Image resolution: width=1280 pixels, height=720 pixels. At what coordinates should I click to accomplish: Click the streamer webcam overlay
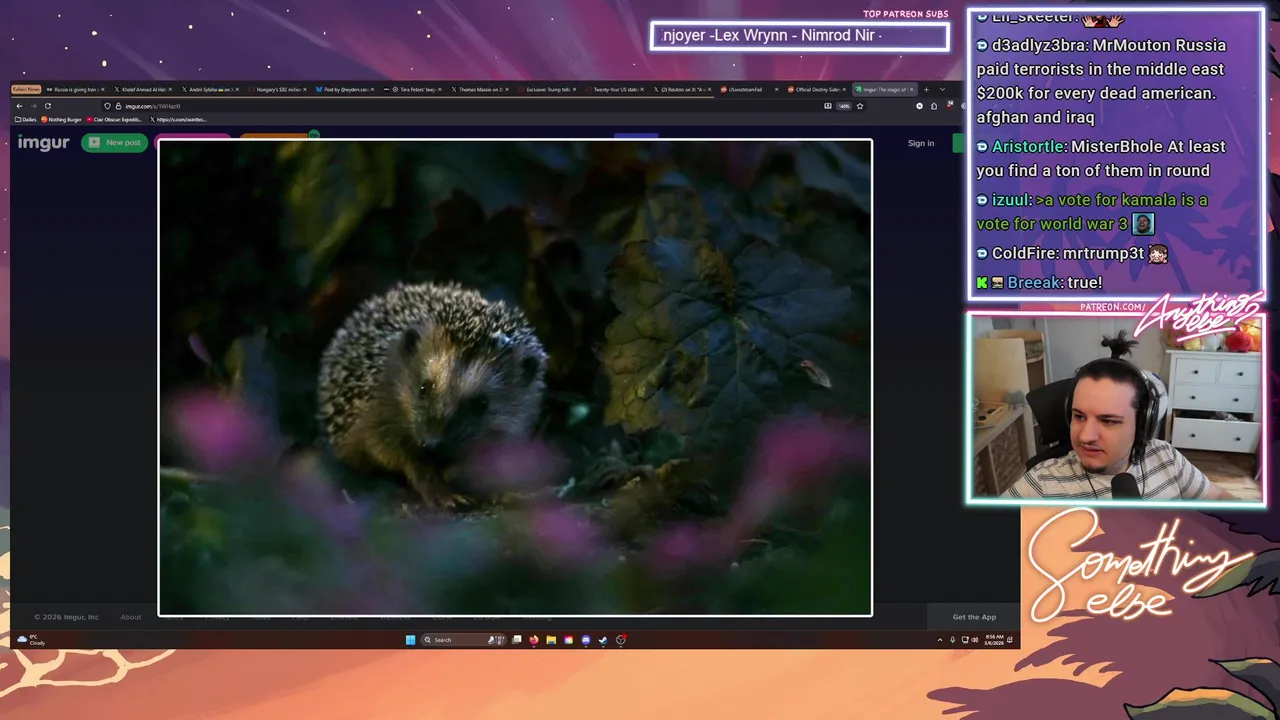pyautogui.click(x=1115, y=408)
